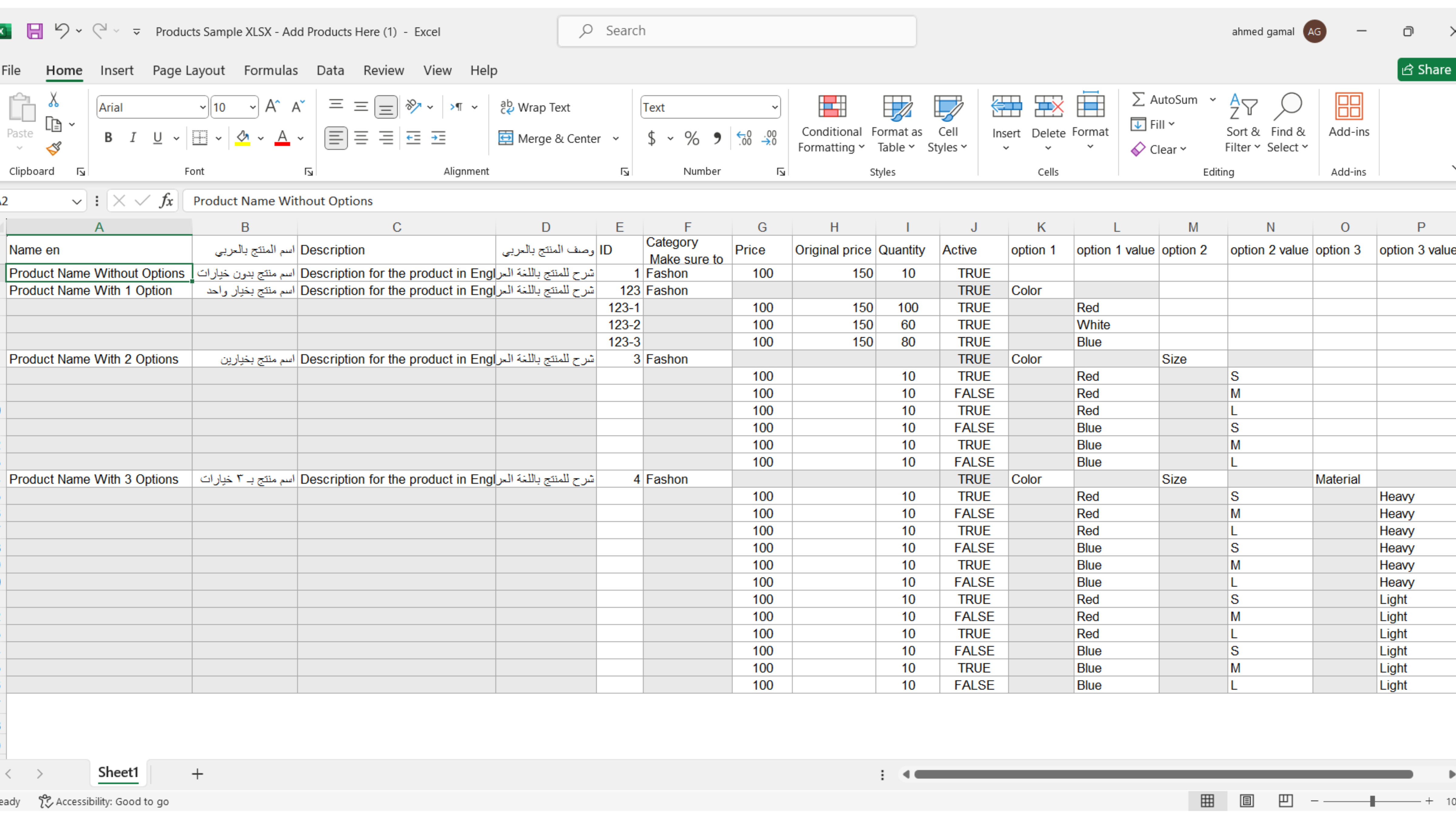Screen dimensions: 1456x819
Task: Click Increase Font Size icon
Action: (x=272, y=107)
